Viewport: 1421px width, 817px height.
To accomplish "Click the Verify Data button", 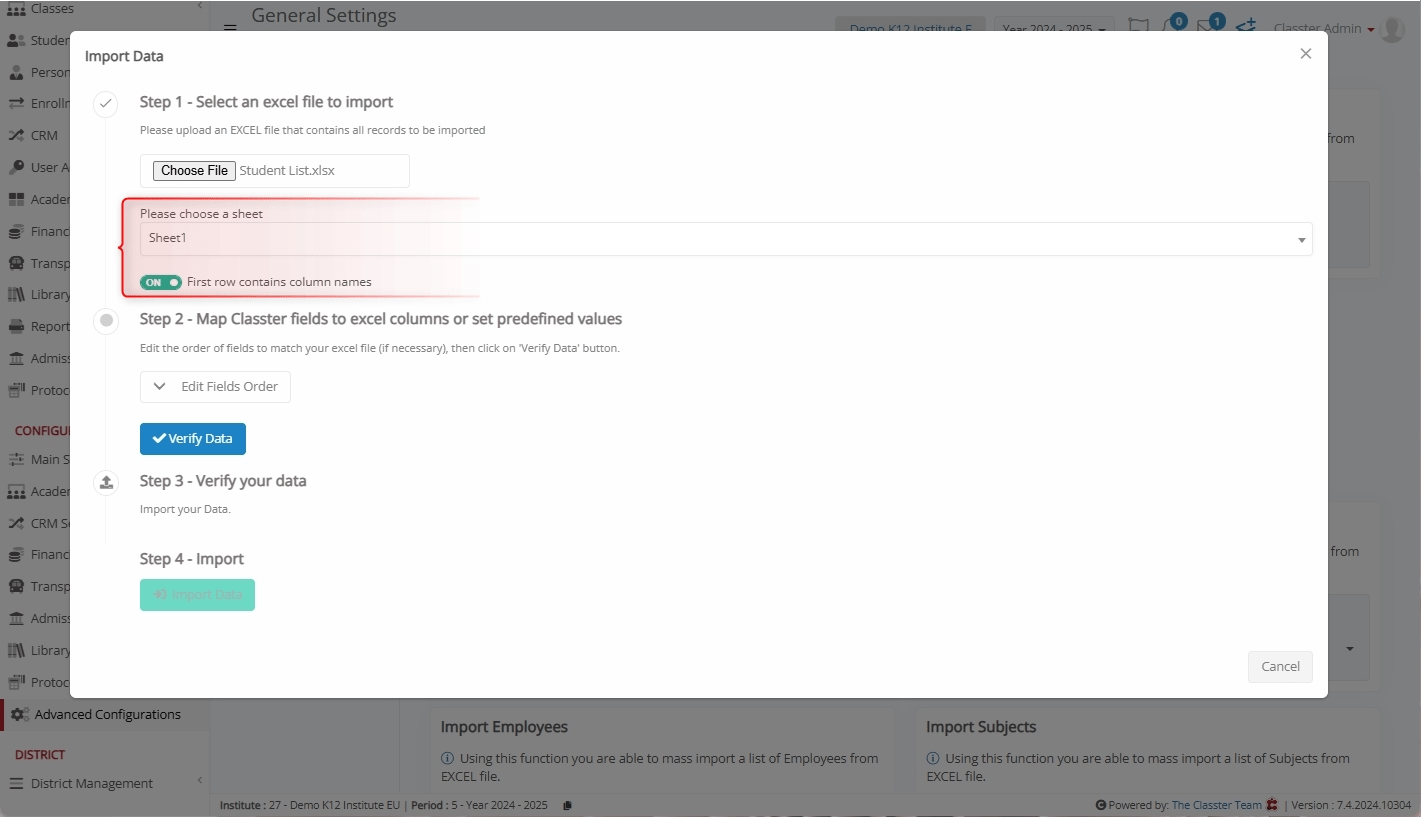I will tap(193, 439).
